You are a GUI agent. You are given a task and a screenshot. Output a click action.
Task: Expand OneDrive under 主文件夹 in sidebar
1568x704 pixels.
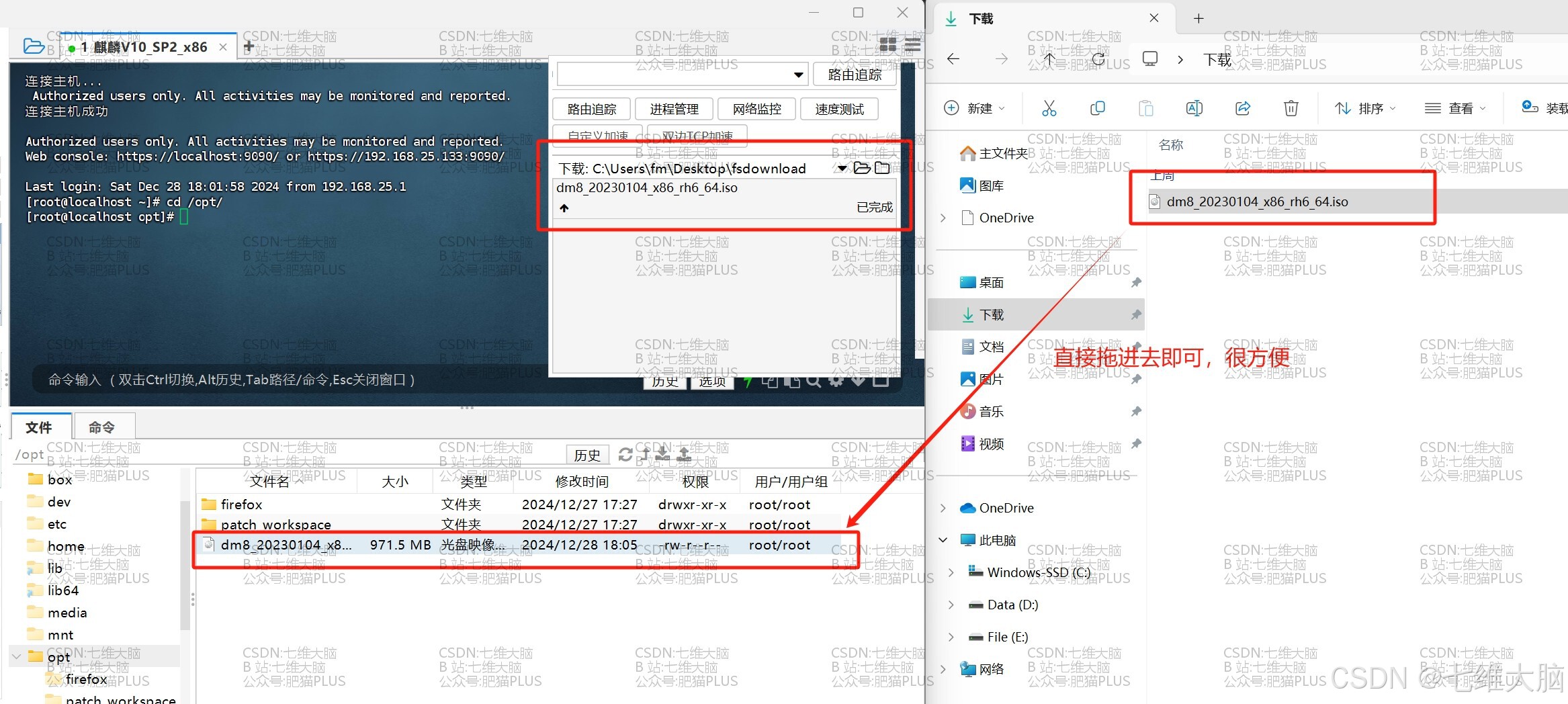coord(943,218)
